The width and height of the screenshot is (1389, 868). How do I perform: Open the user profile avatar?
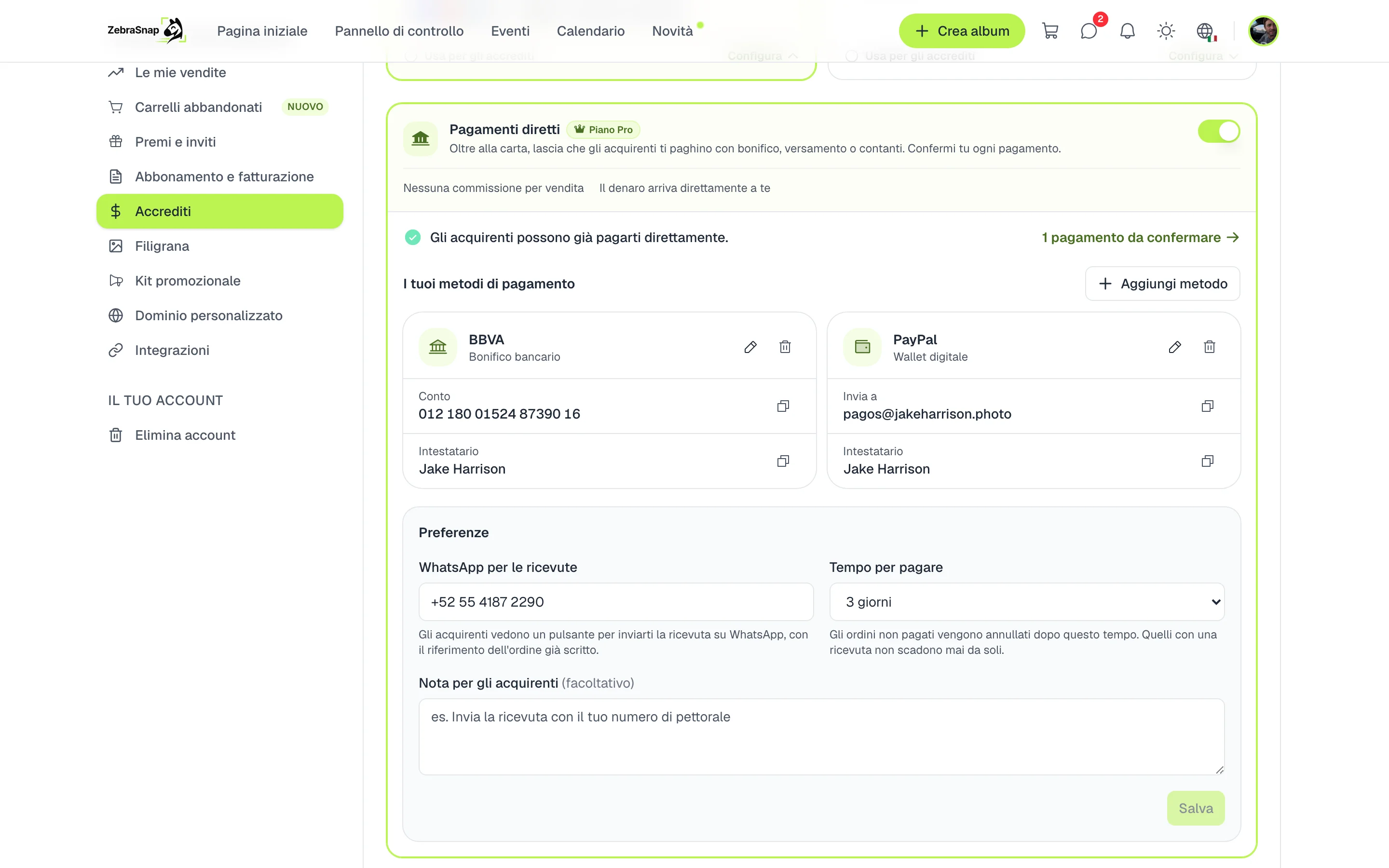pyautogui.click(x=1263, y=31)
